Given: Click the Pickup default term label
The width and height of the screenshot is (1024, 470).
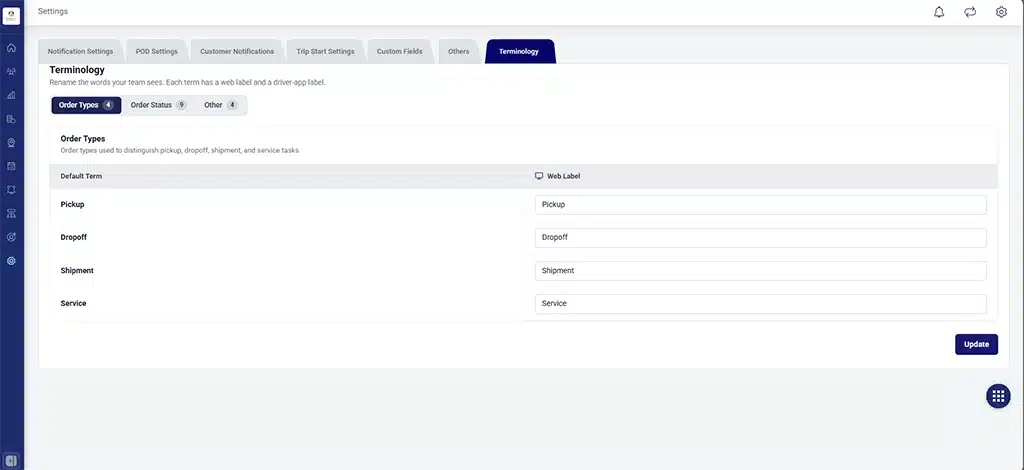Looking at the screenshot, I should click(x=72, y=204).
